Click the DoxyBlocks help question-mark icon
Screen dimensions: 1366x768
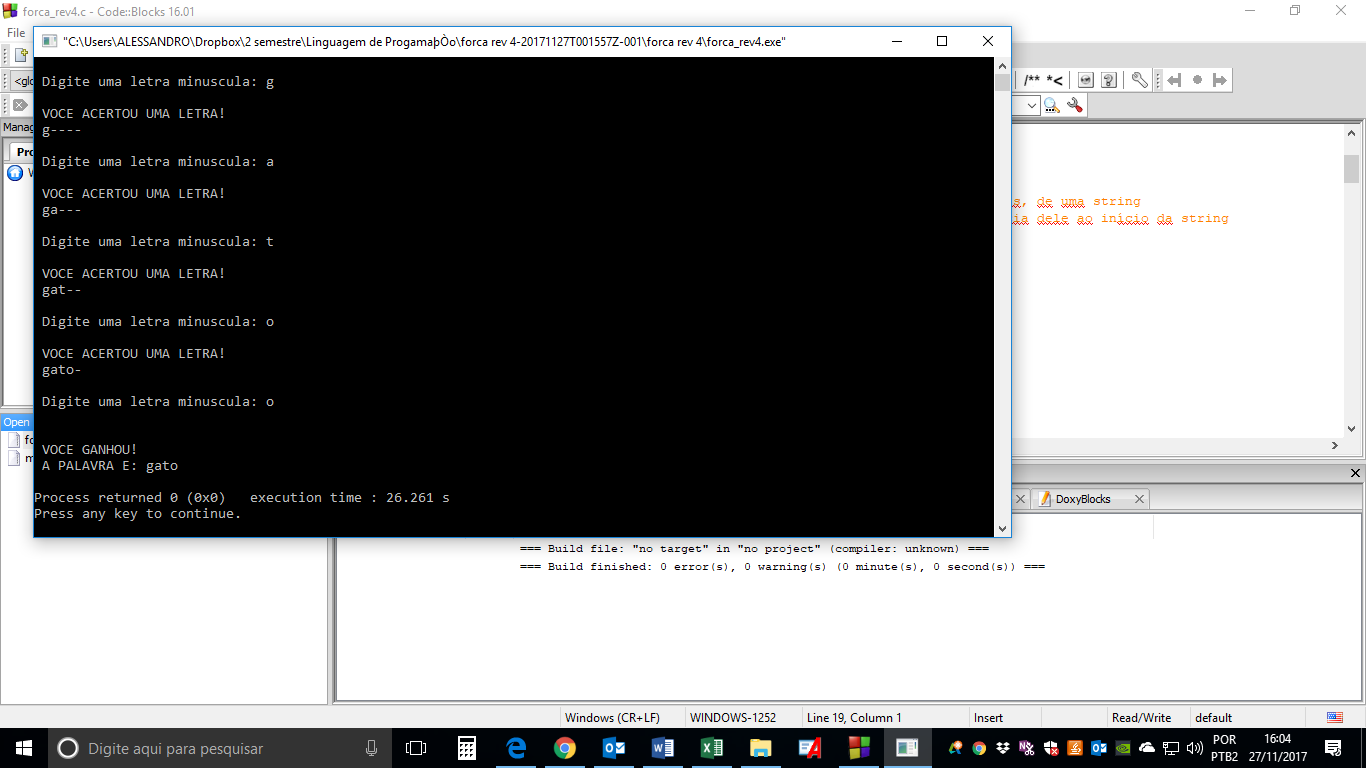(1108, 80)
